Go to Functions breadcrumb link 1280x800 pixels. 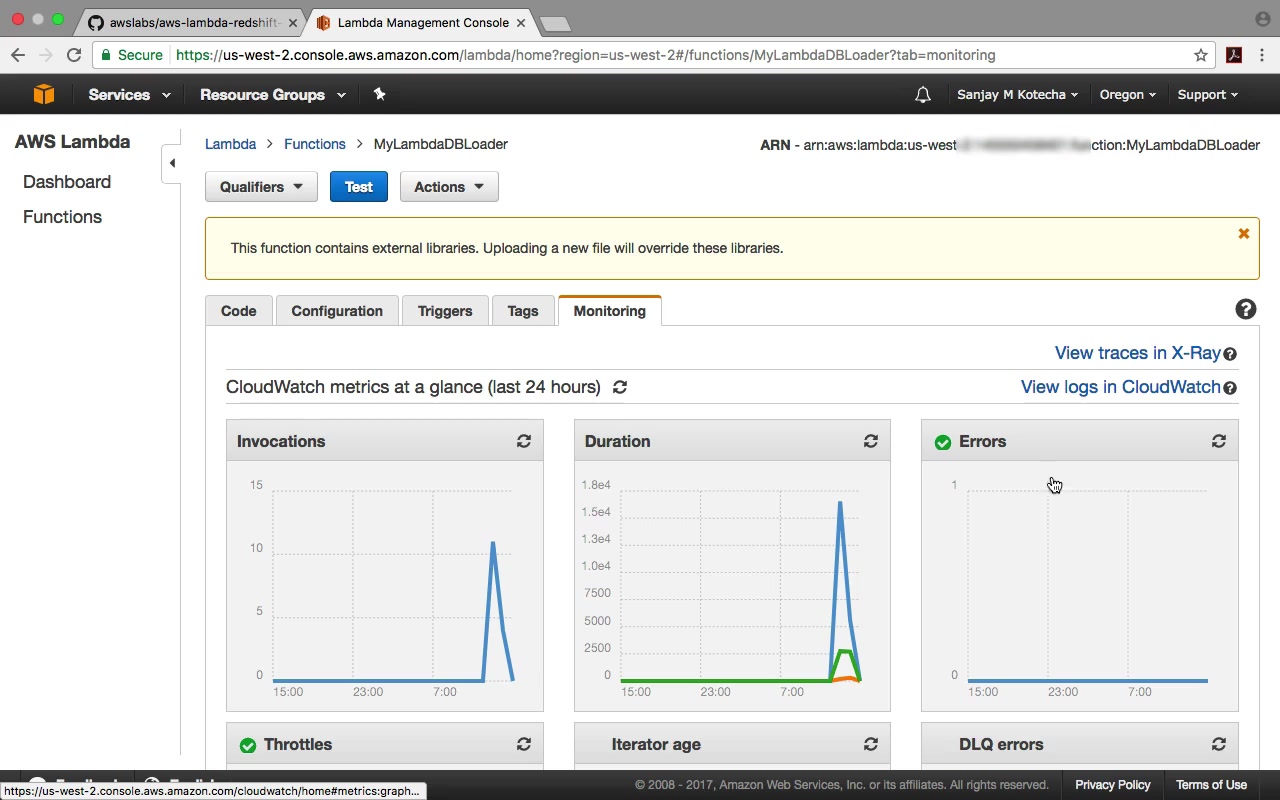pos(315,144)
